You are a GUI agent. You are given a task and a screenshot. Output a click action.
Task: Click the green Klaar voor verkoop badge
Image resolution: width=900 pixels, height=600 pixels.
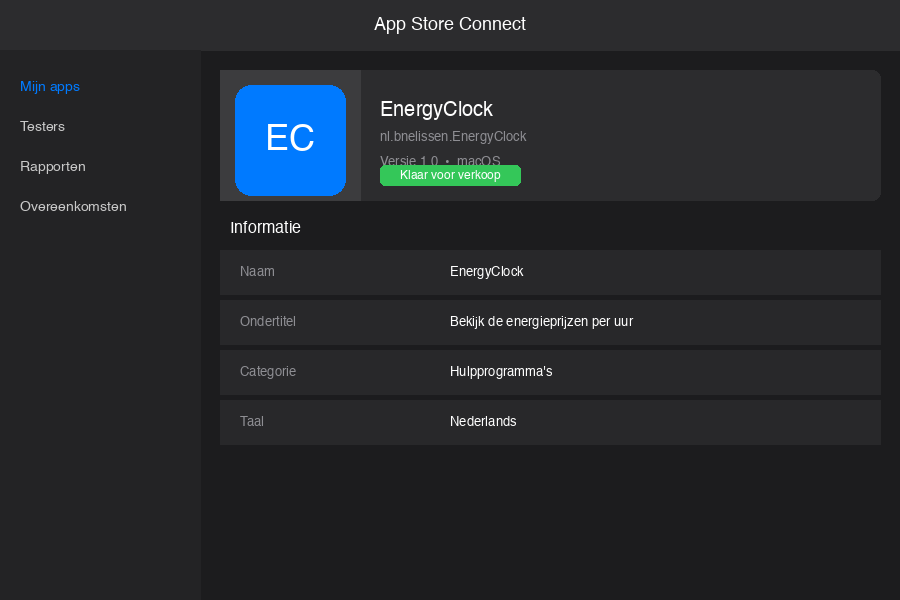450,175
